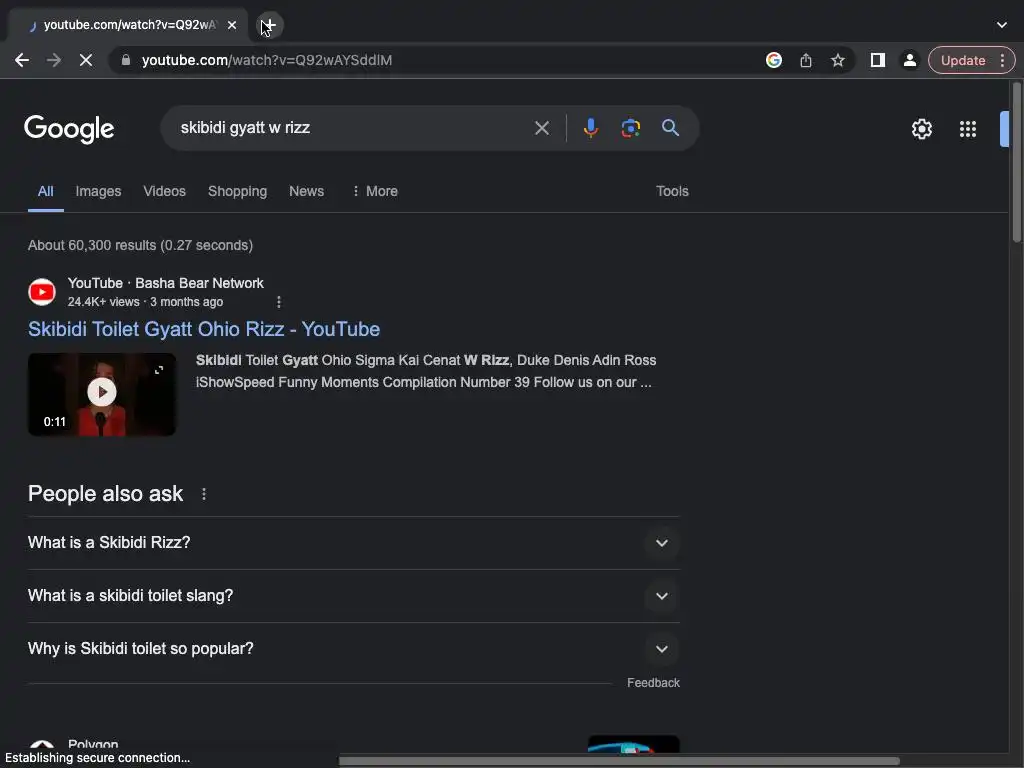Click the lock icon in address bar

coord(126,60)
